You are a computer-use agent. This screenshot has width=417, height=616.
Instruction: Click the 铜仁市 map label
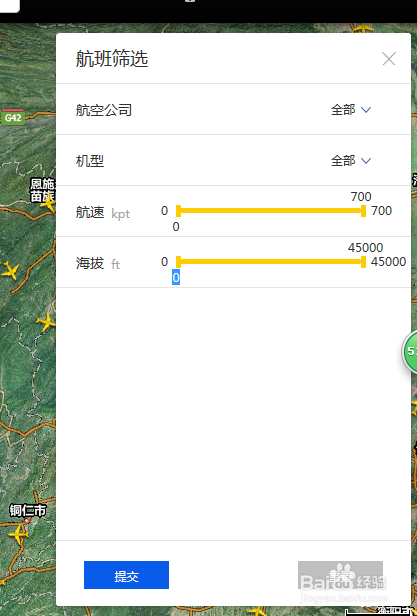point(28,510)
